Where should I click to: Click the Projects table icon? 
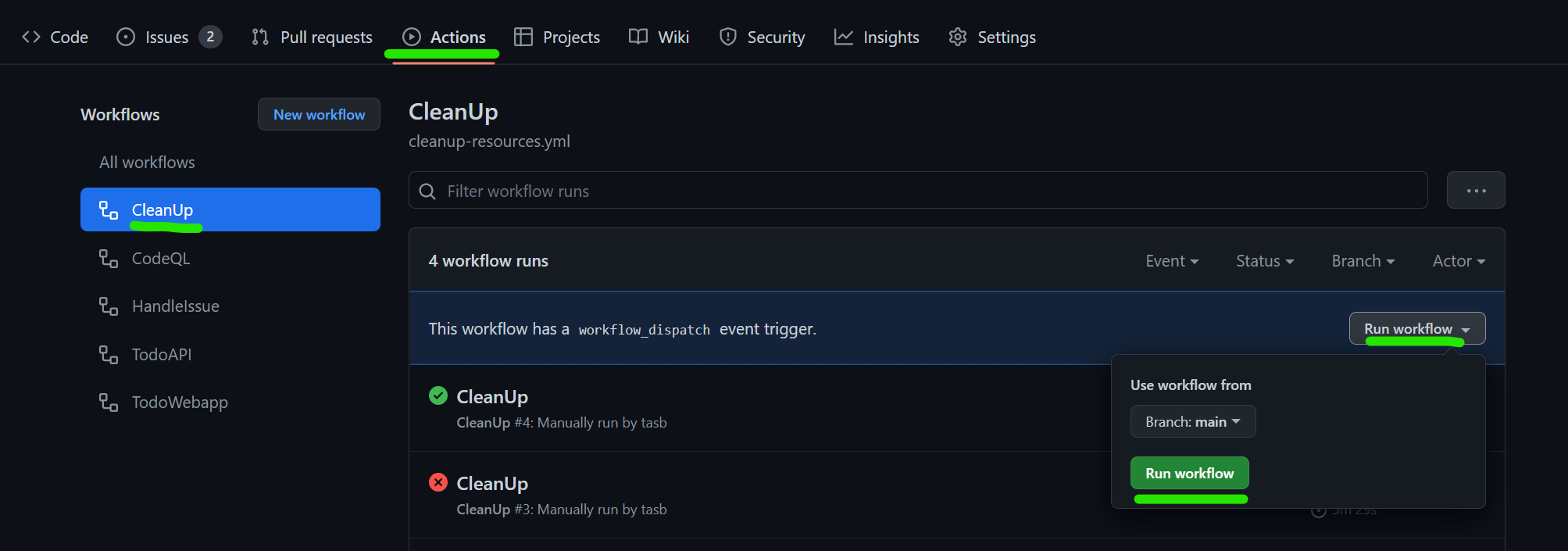tap(523, 37)
